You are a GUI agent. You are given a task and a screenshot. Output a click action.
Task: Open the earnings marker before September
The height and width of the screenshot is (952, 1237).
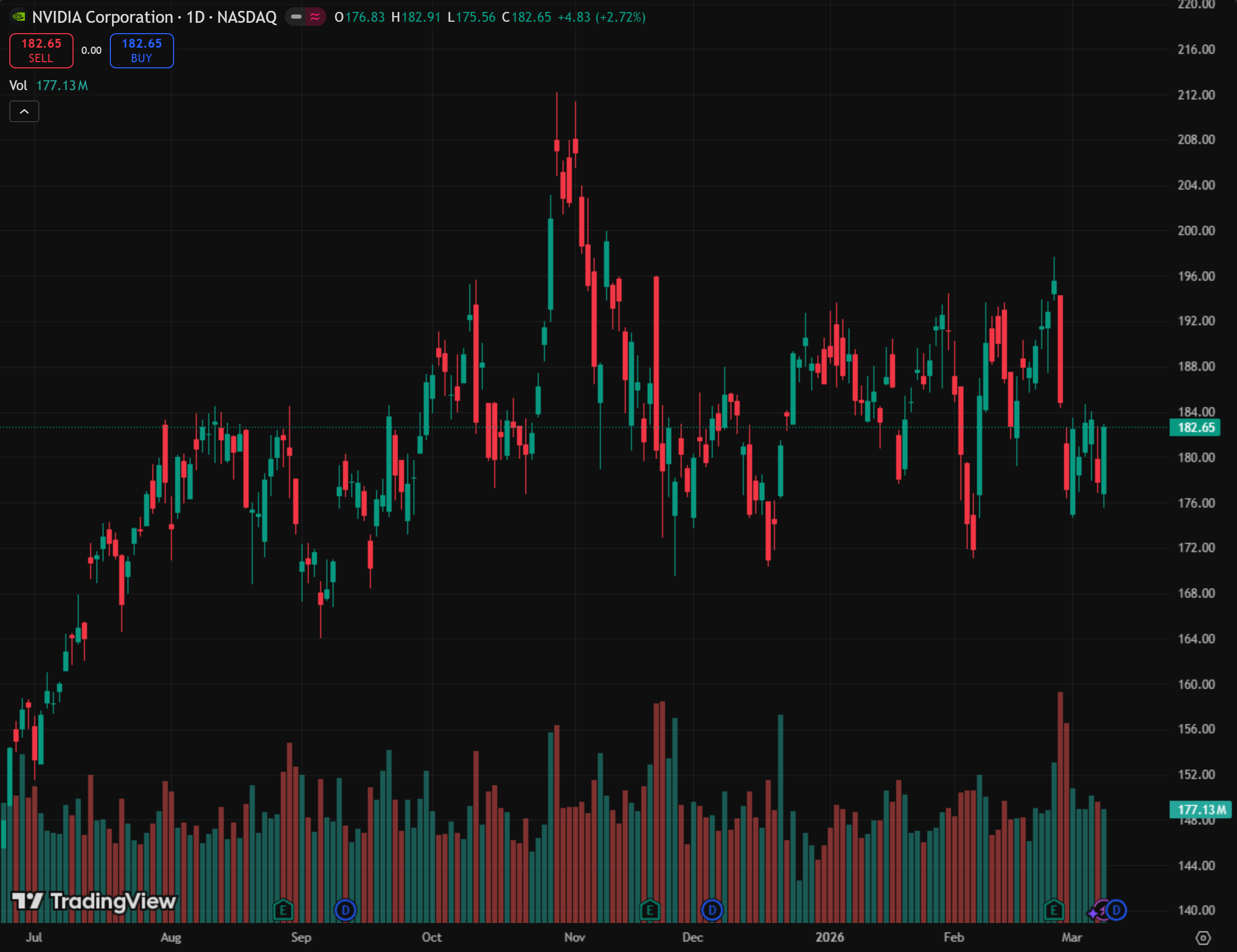tap(283, 910)
